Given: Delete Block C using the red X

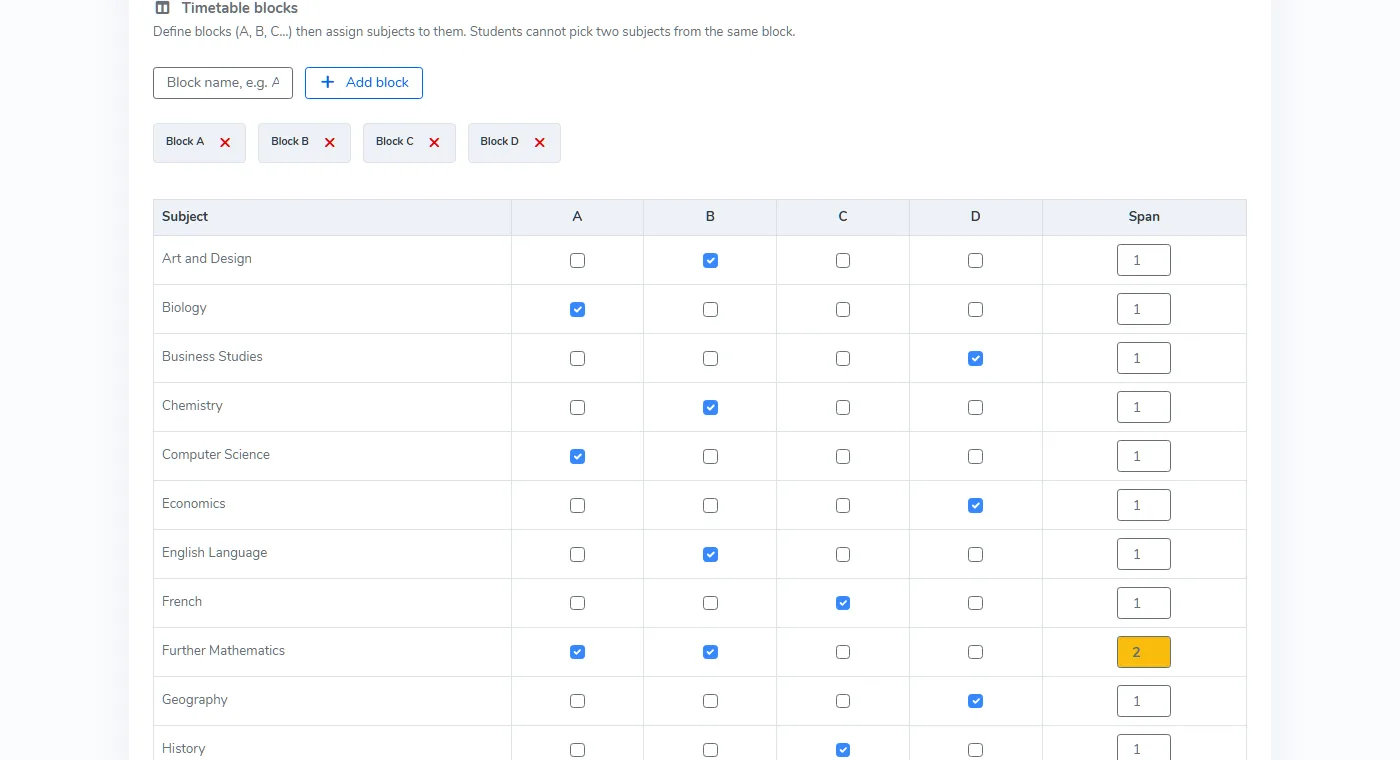Looking at the screenshot, I should 434,143.
